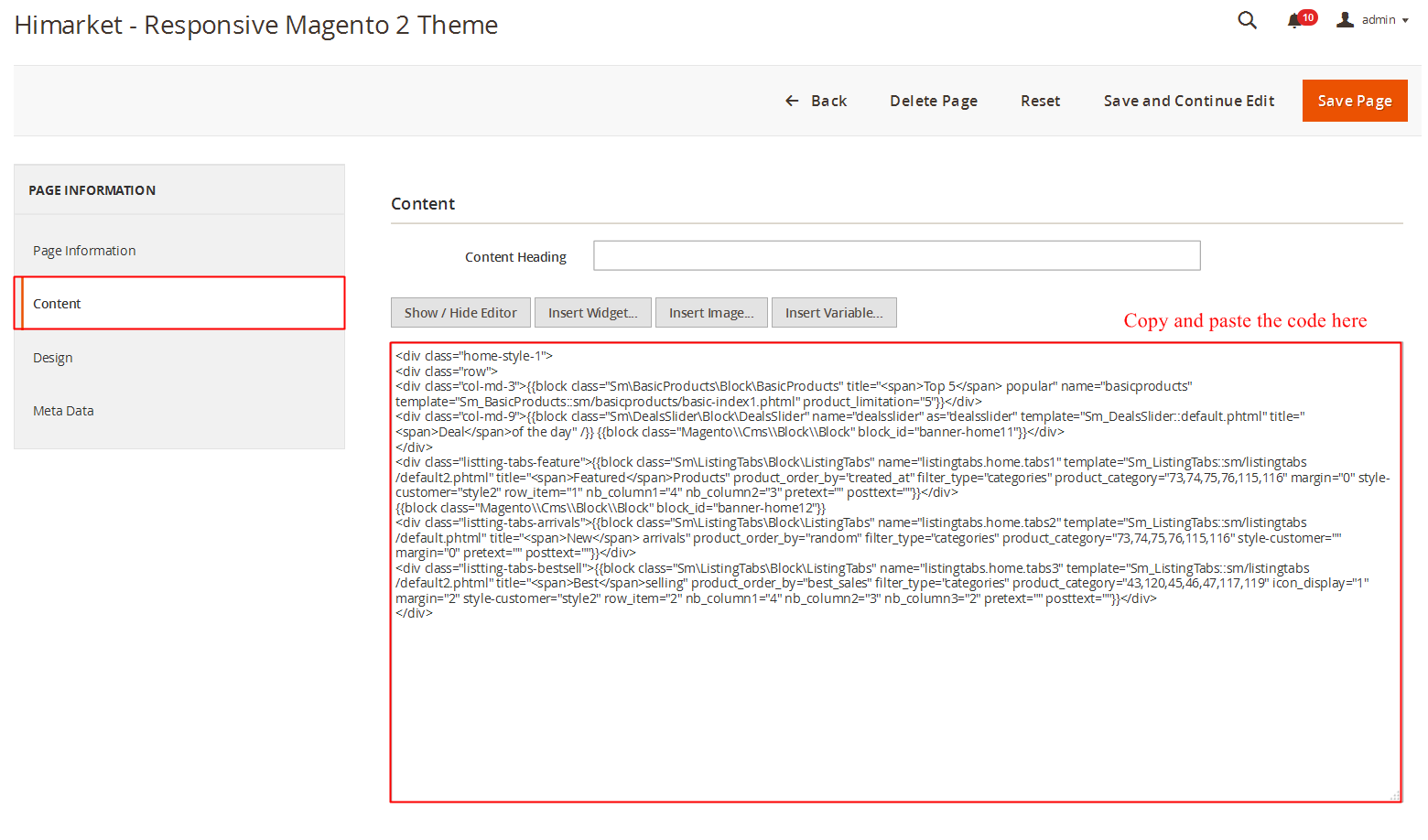This screenshot has height=840, width=1428.
Task: Toggle Show / Hide Editor
Action: click(460, 313)
